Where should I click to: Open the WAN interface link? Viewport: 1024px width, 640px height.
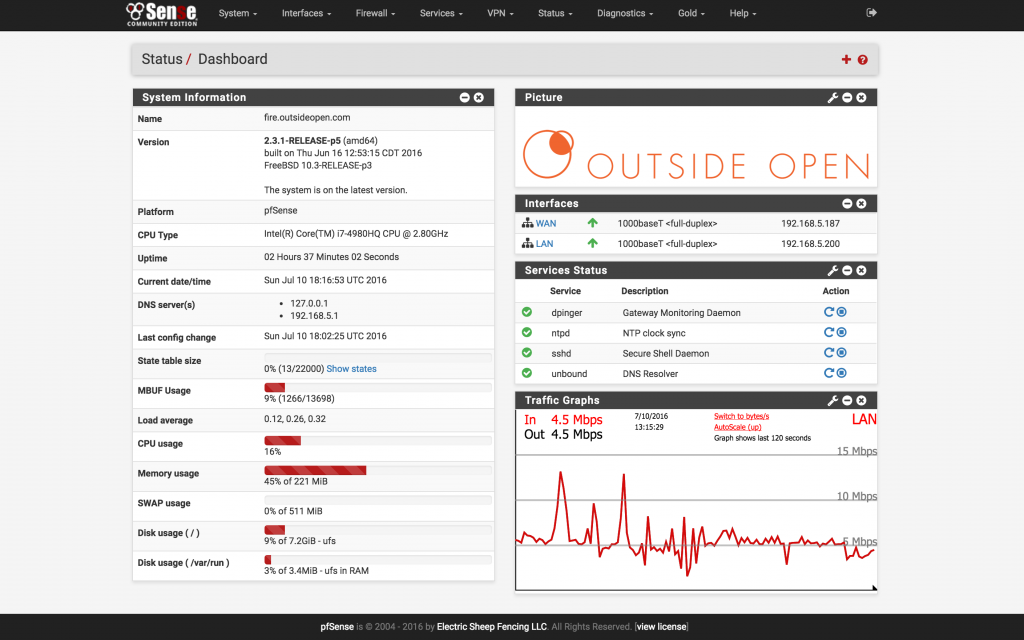(546, 223)
